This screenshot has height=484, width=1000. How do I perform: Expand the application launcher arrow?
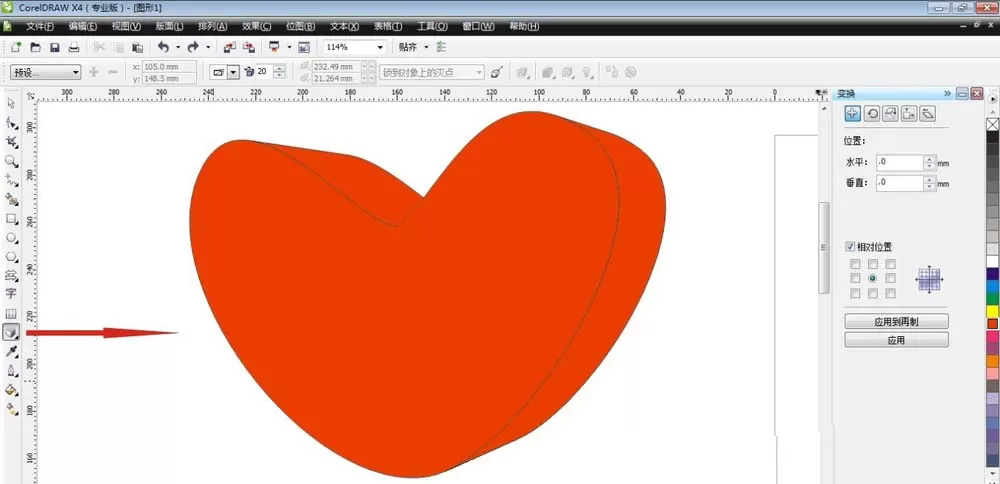(290, 47)
